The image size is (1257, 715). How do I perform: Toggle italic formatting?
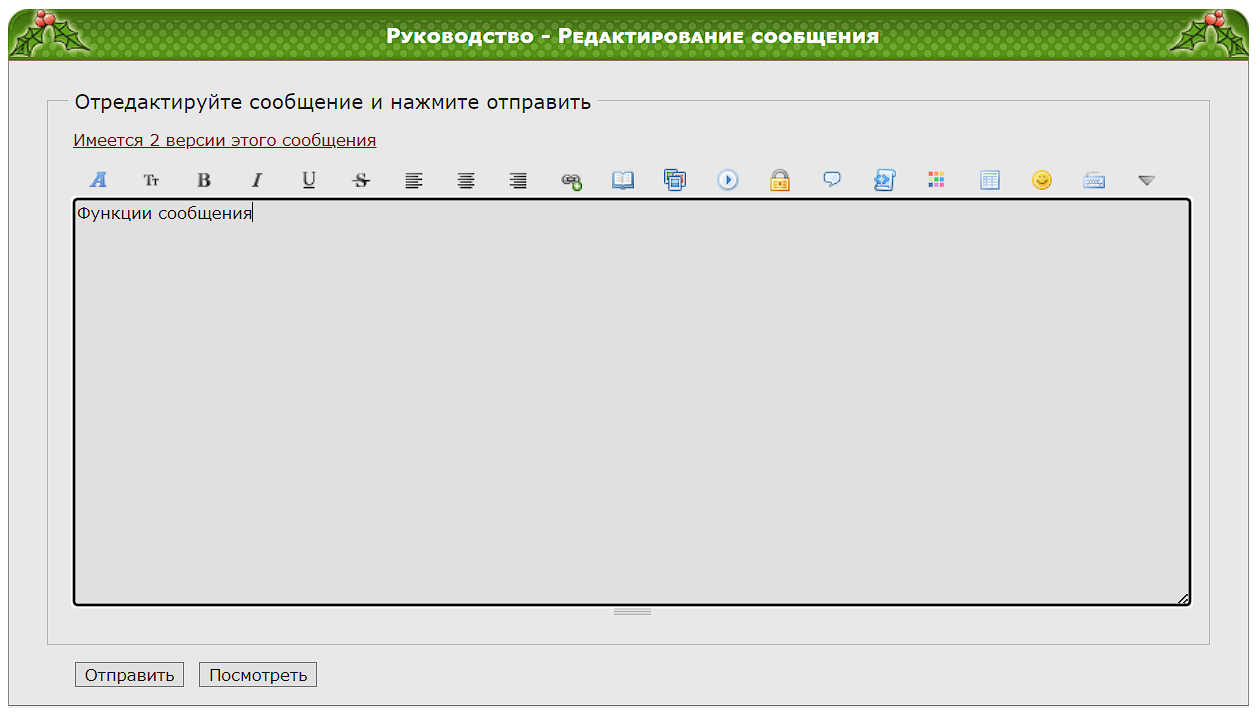[x=257, y=180]
